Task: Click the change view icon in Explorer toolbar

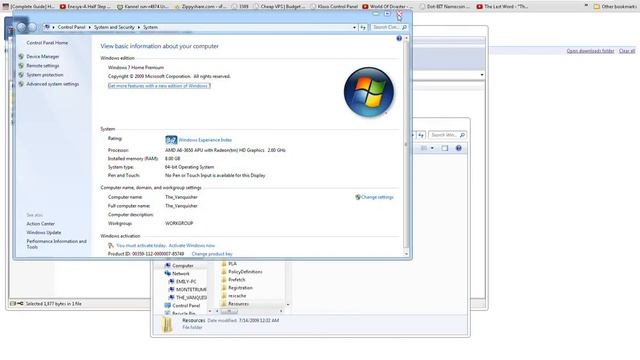Action: 424,148
